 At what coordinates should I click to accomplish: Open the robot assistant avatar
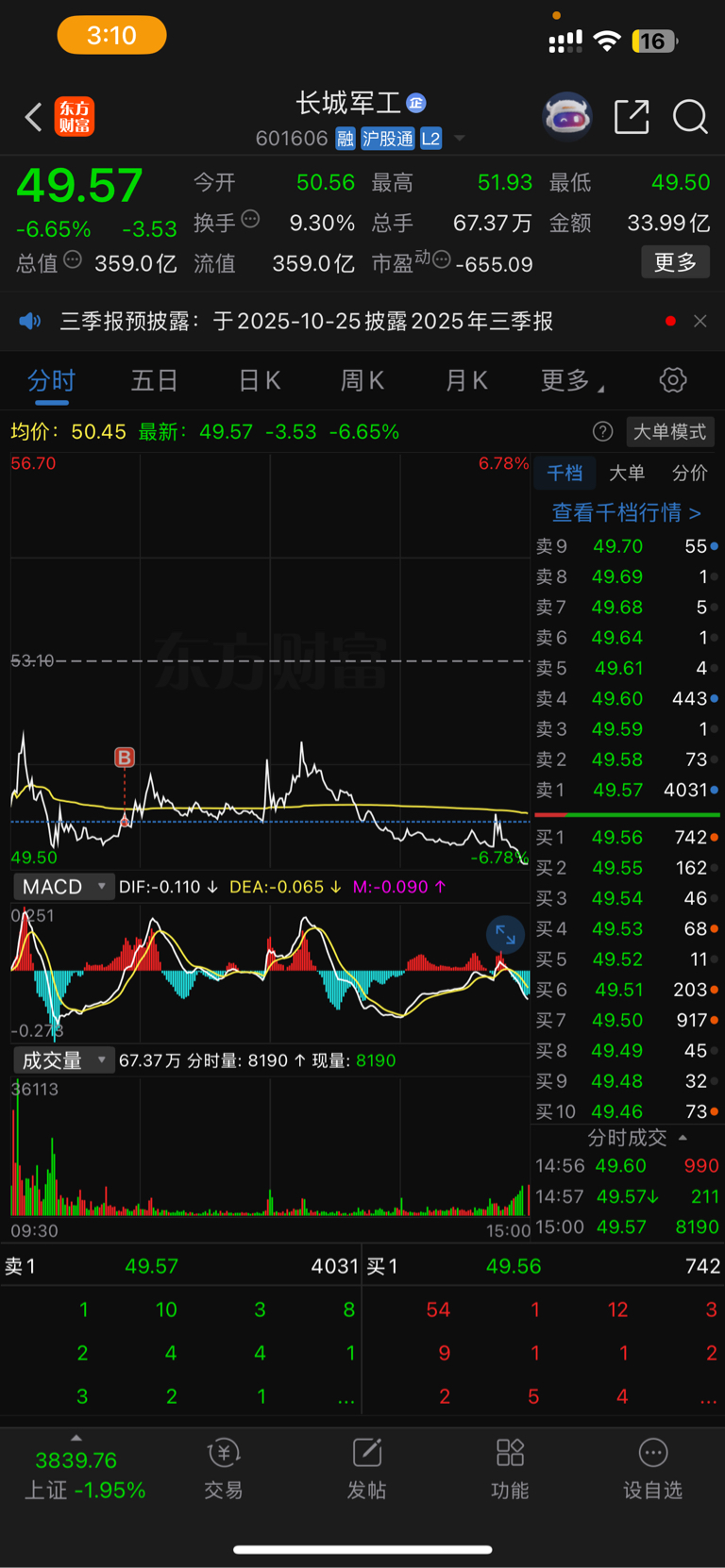(x=566, y=117)
